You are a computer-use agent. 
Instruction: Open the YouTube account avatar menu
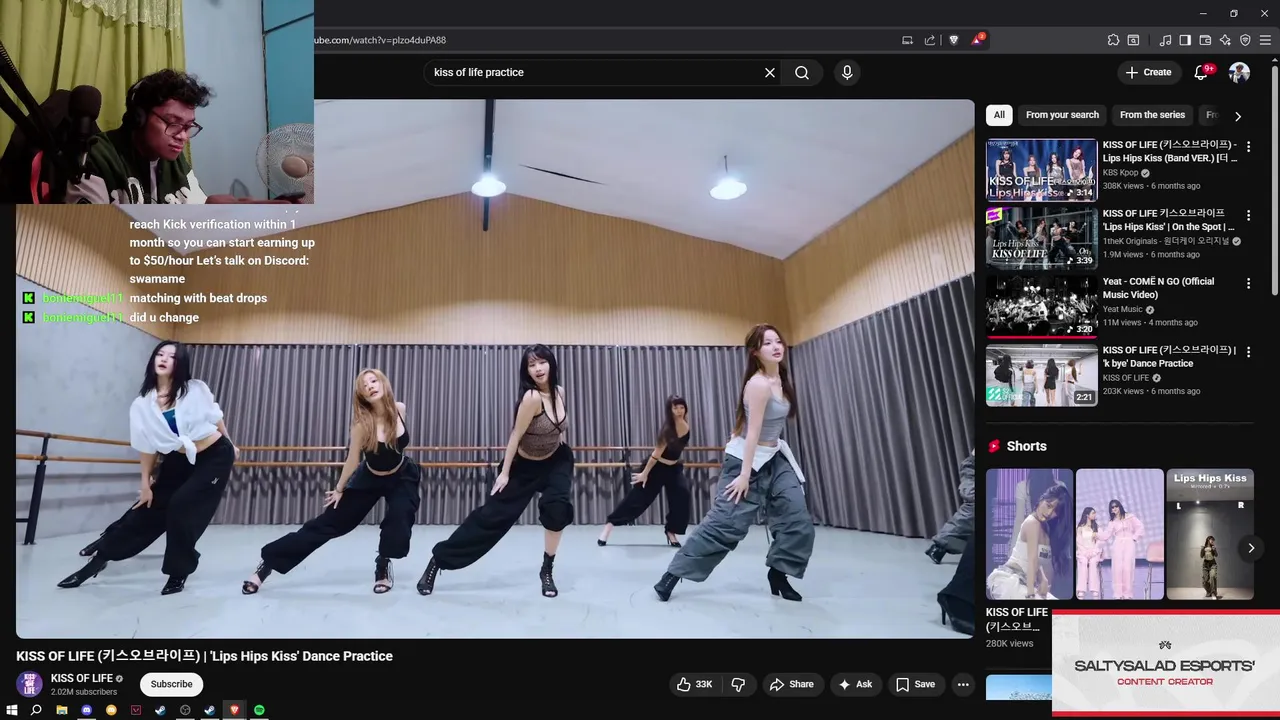pyautogui.click(x=1239, y=72)
